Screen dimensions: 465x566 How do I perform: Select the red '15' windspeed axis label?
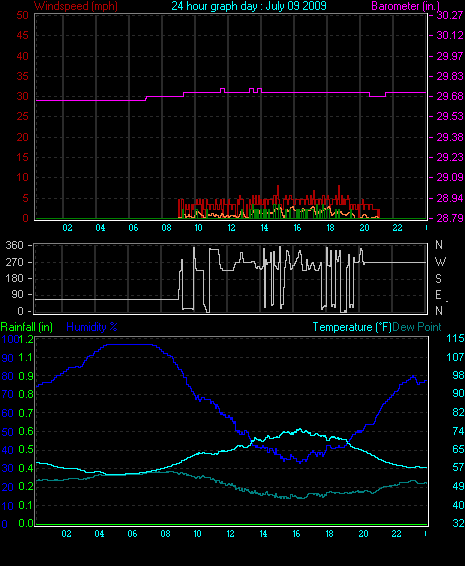coord(22,157)
